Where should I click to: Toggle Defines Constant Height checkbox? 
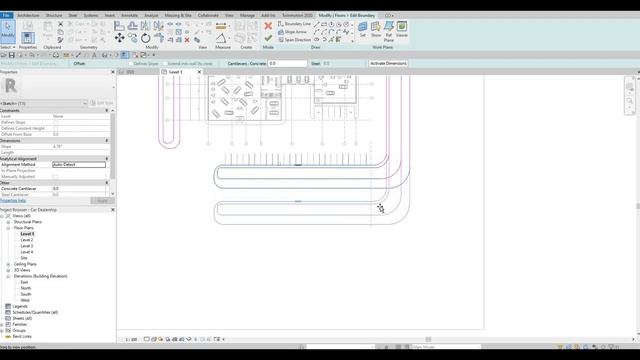click(x=56, y=128)
